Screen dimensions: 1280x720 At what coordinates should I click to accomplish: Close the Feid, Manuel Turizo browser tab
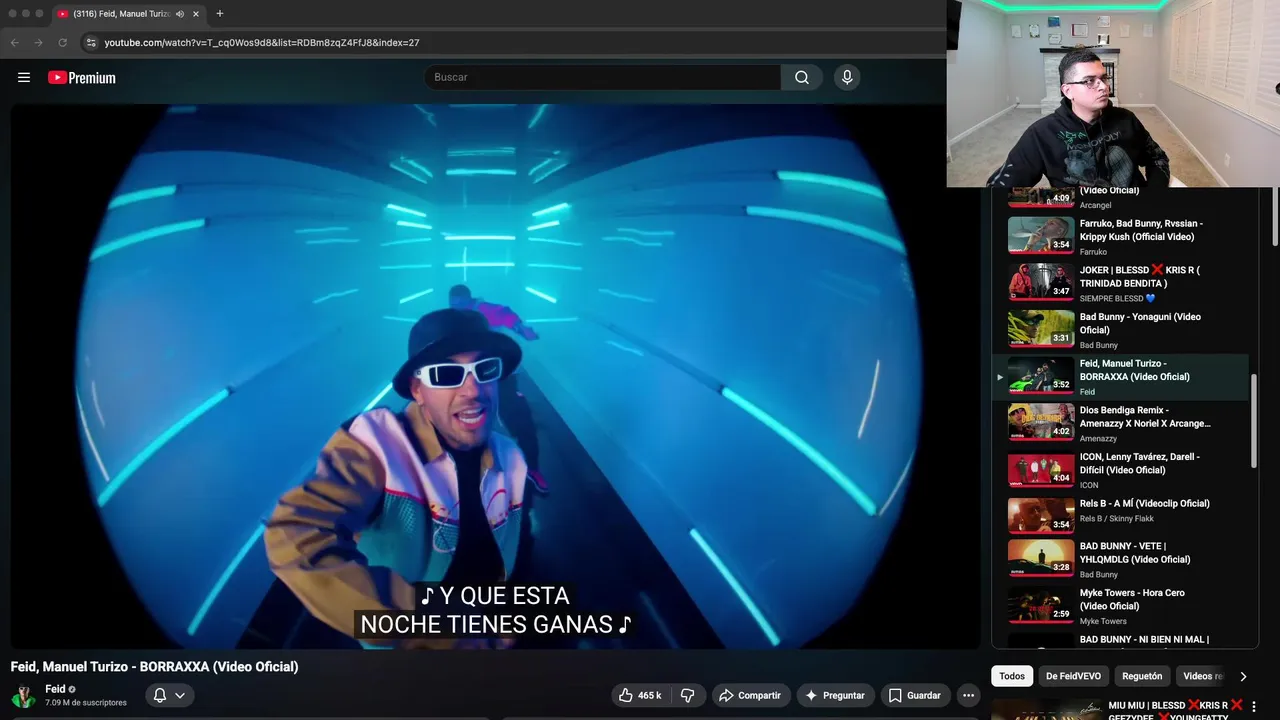point(196,14)
